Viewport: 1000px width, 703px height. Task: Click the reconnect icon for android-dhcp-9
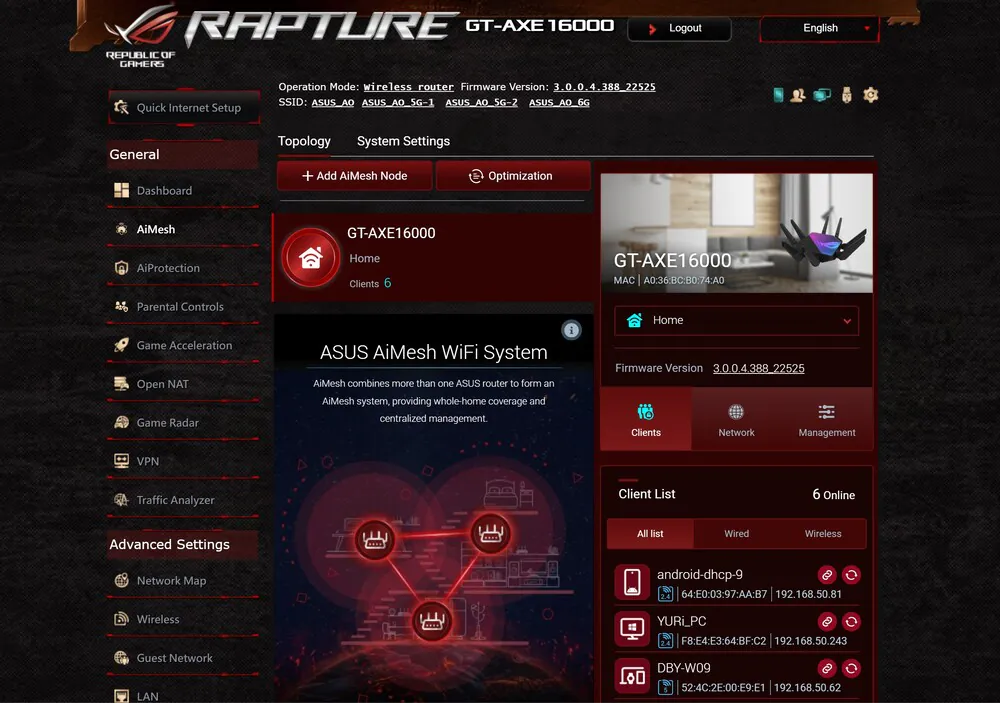click(x=851, y=575)
